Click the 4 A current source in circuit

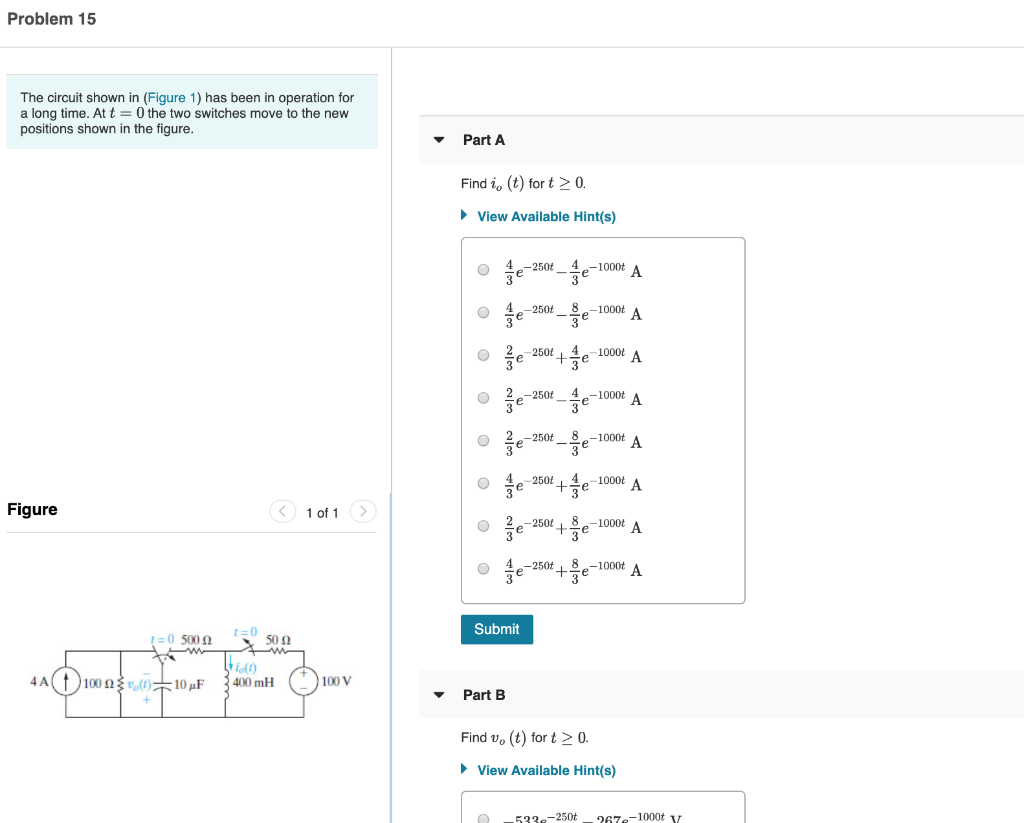pos(65,682)
